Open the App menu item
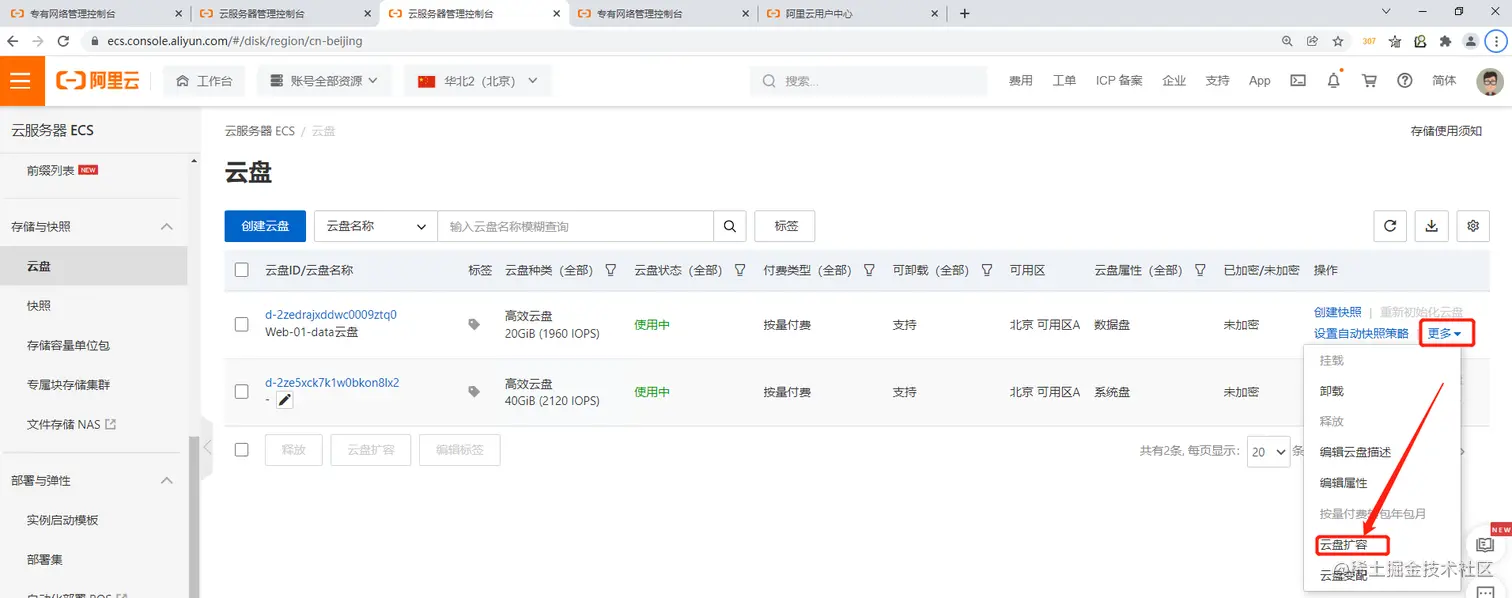1512x598 pixels. tap(1260, 81)
